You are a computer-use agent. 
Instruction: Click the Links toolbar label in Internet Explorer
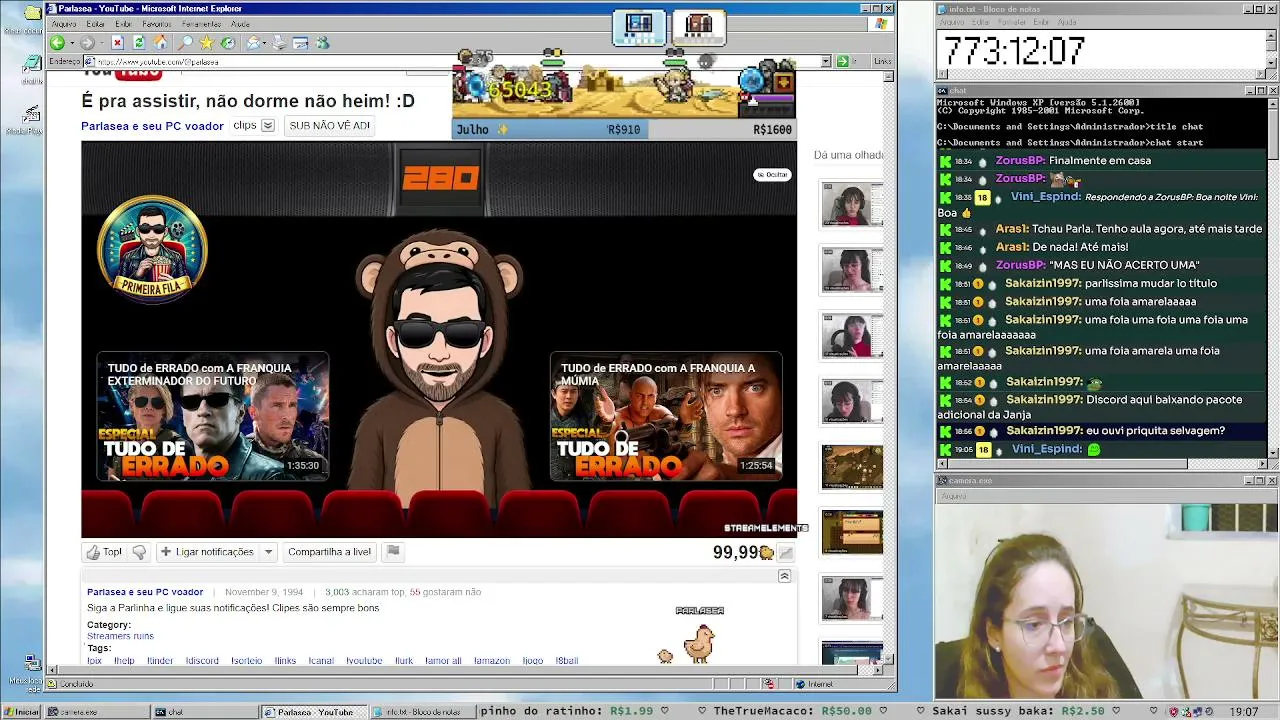pyautogui.click(x=882, y=61)
